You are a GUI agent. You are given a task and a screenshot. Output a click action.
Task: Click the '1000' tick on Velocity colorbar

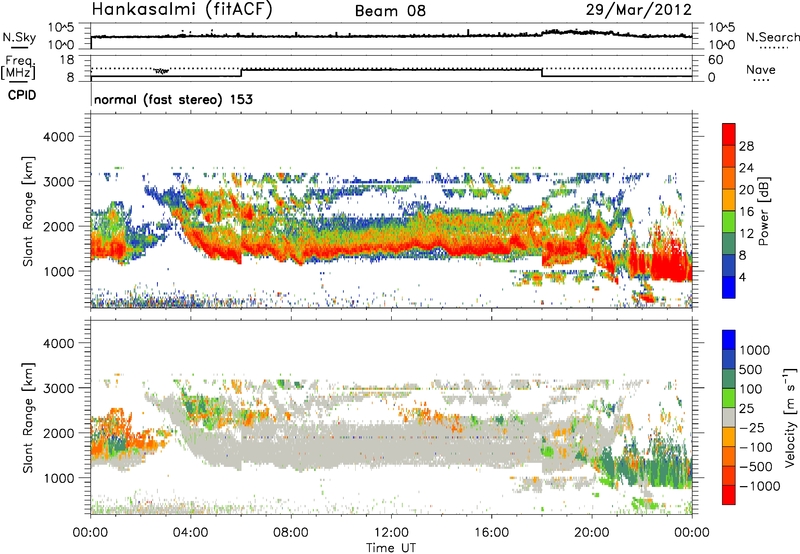pos(755,350)
